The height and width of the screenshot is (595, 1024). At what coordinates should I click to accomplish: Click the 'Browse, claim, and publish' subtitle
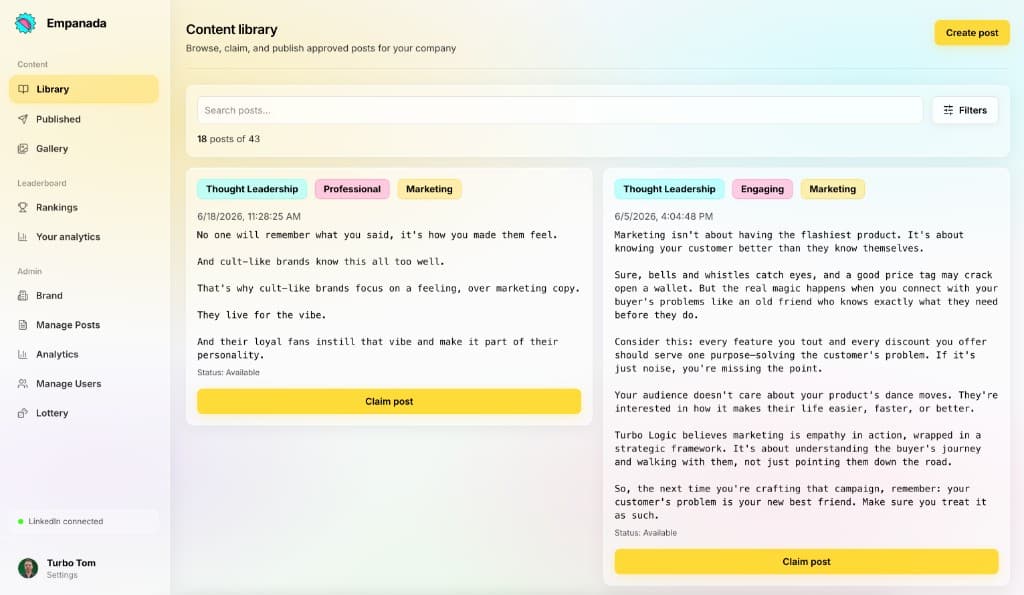pyautogui.click(x=321, y=48)
